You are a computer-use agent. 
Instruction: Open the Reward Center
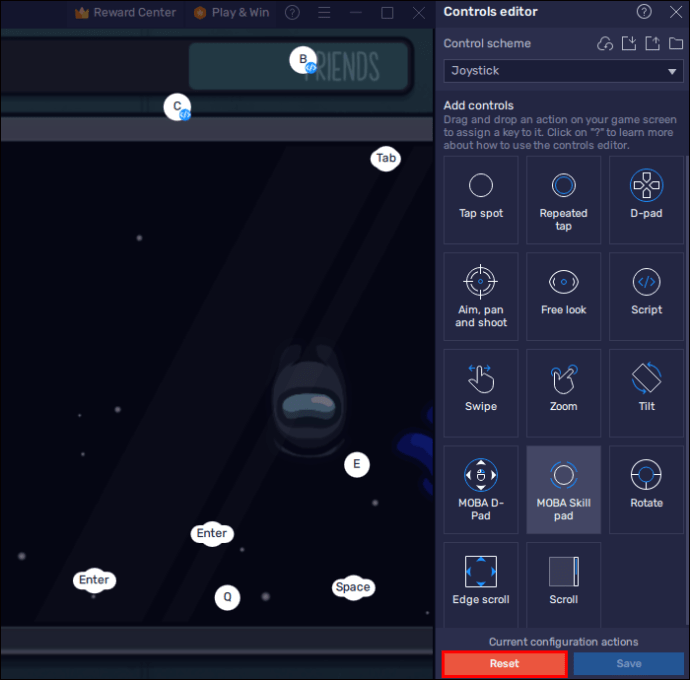click(126, 13)
